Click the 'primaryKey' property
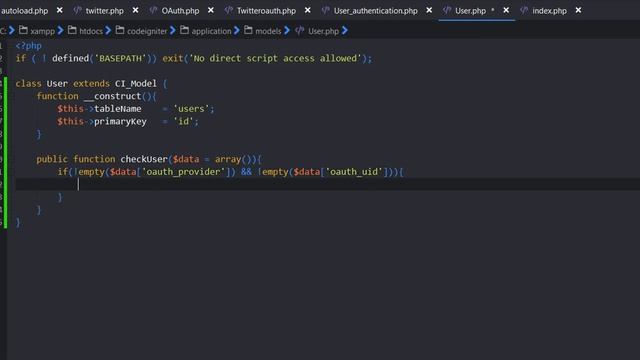Screen dimensions: 640x360 (x=120, y=122)
